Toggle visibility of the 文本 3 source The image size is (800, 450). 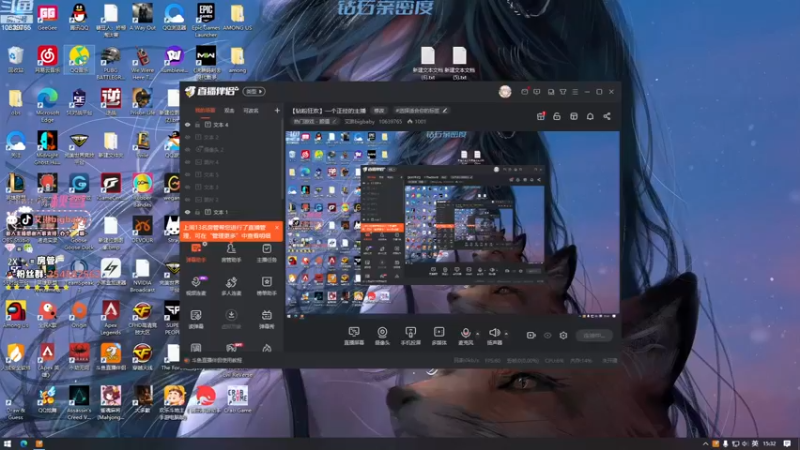tap(187, 187)
